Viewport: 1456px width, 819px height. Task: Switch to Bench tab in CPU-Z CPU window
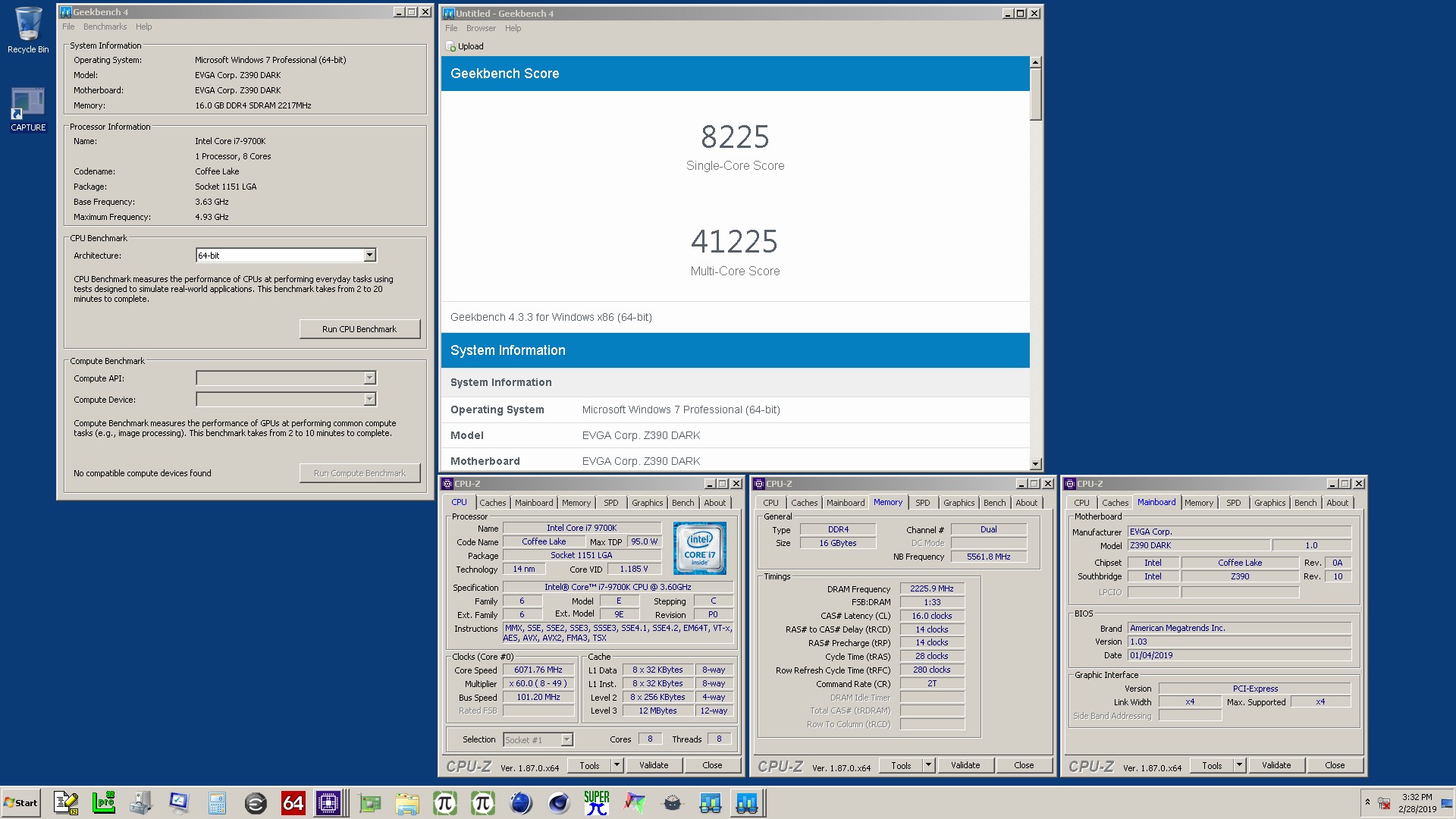tap(682, 503)
